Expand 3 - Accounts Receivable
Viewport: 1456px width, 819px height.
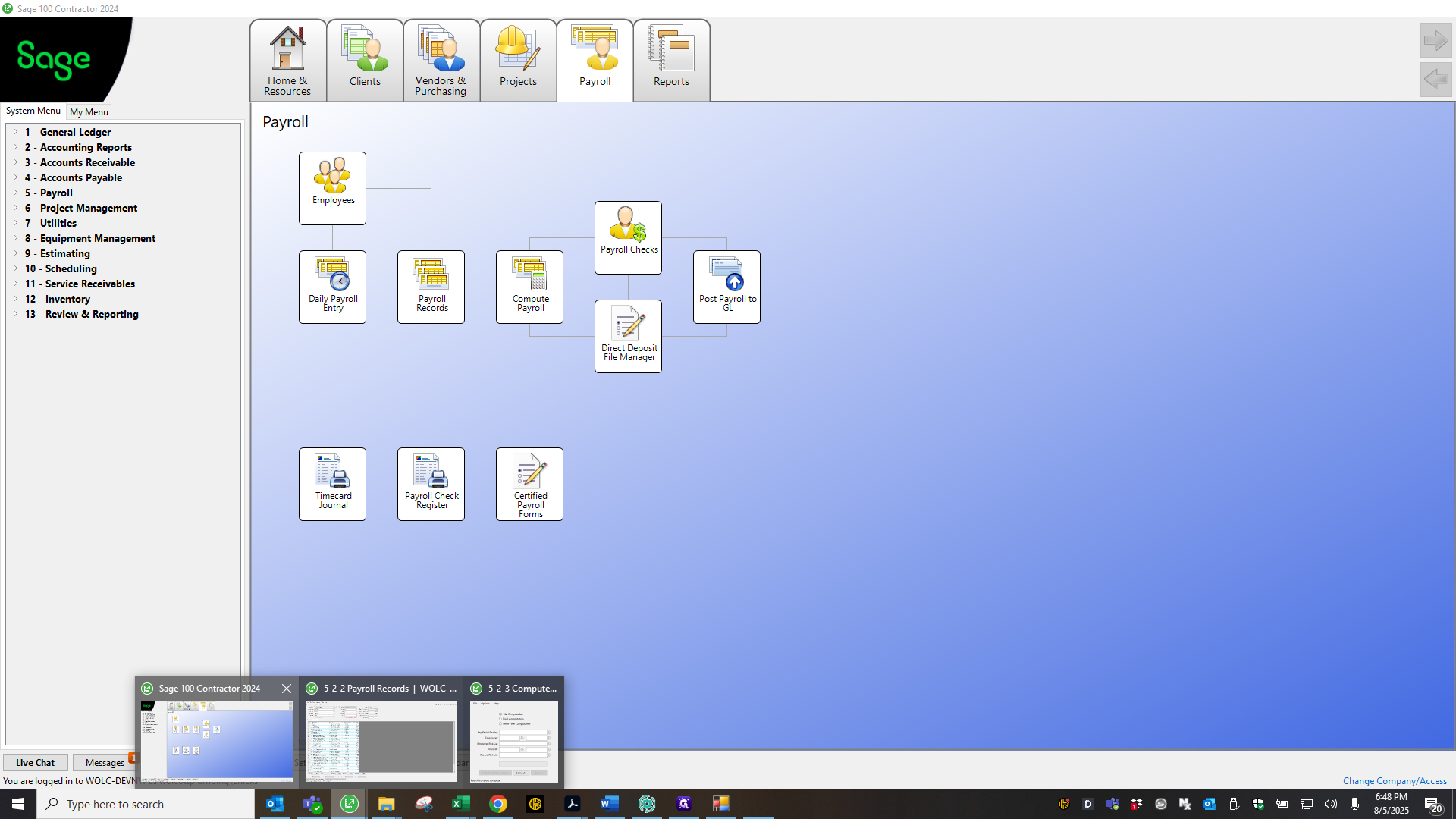[15, 162]
